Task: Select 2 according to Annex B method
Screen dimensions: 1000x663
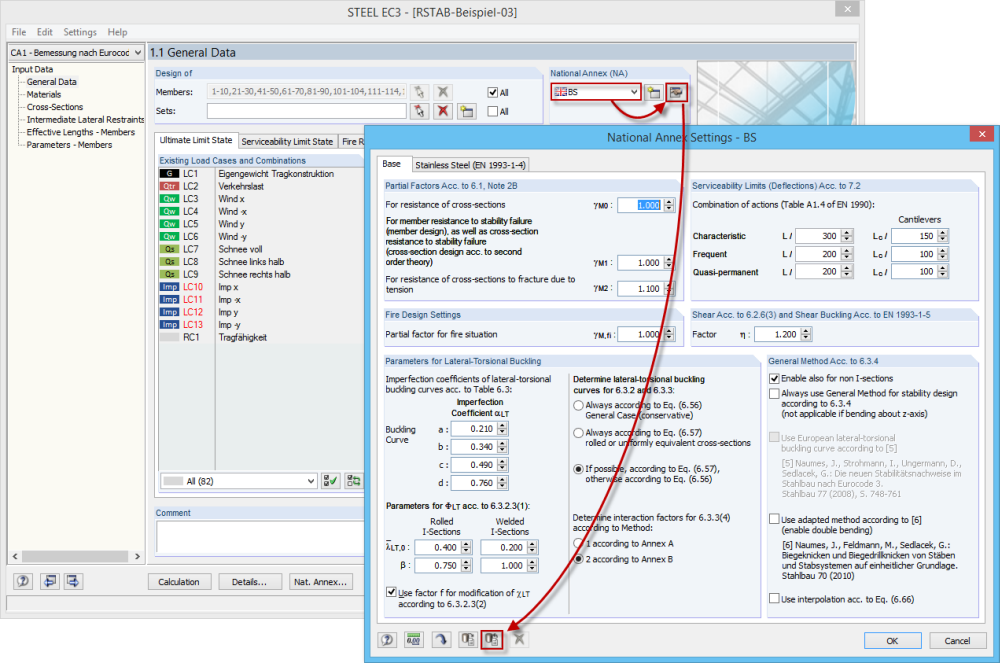Action: coord(578,559)
